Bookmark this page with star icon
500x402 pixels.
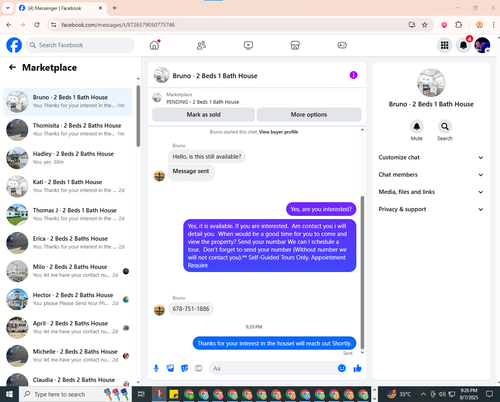[425, 25]
